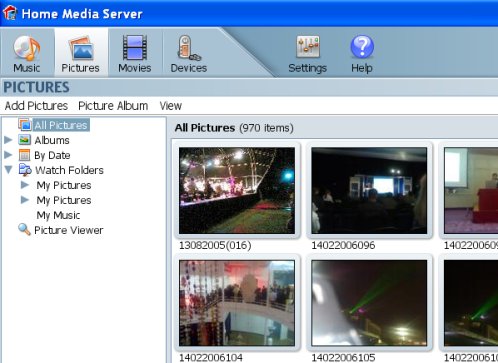
Task: Open the Movies filmstrip icon
Action: click(135, 48)
